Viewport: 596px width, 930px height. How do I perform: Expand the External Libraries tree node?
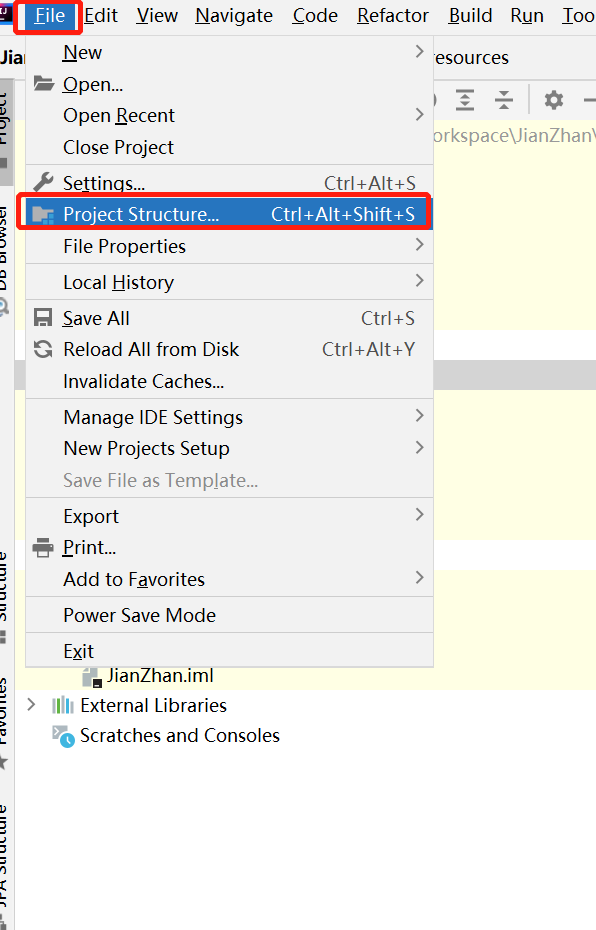point(31,703)
